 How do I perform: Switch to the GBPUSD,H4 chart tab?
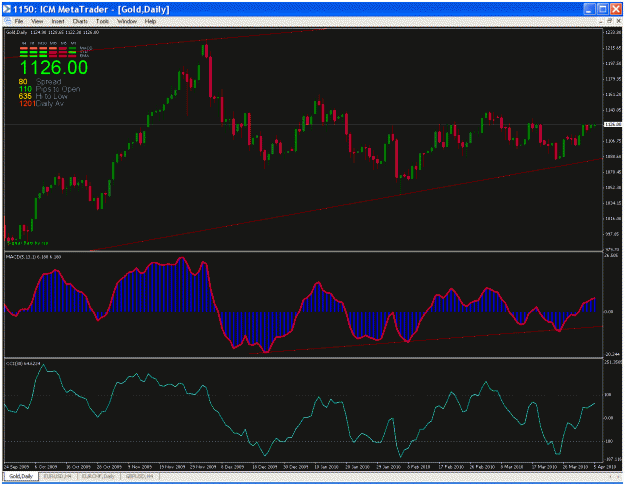coord(140,476)
